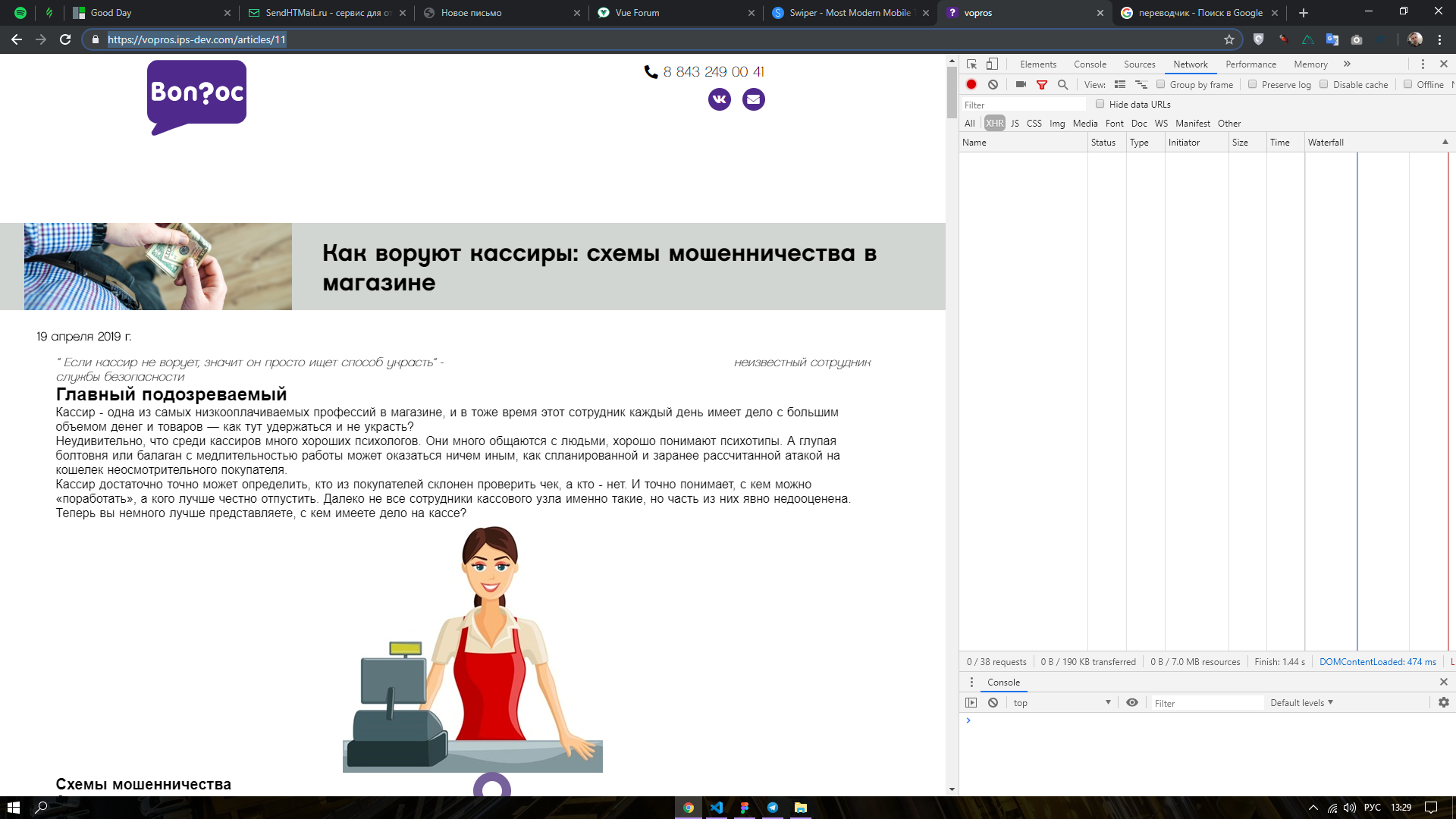Click the console Filter input field
Image resolution: width=1456 pixels, height=819 pixels.
click(1208, 703)
